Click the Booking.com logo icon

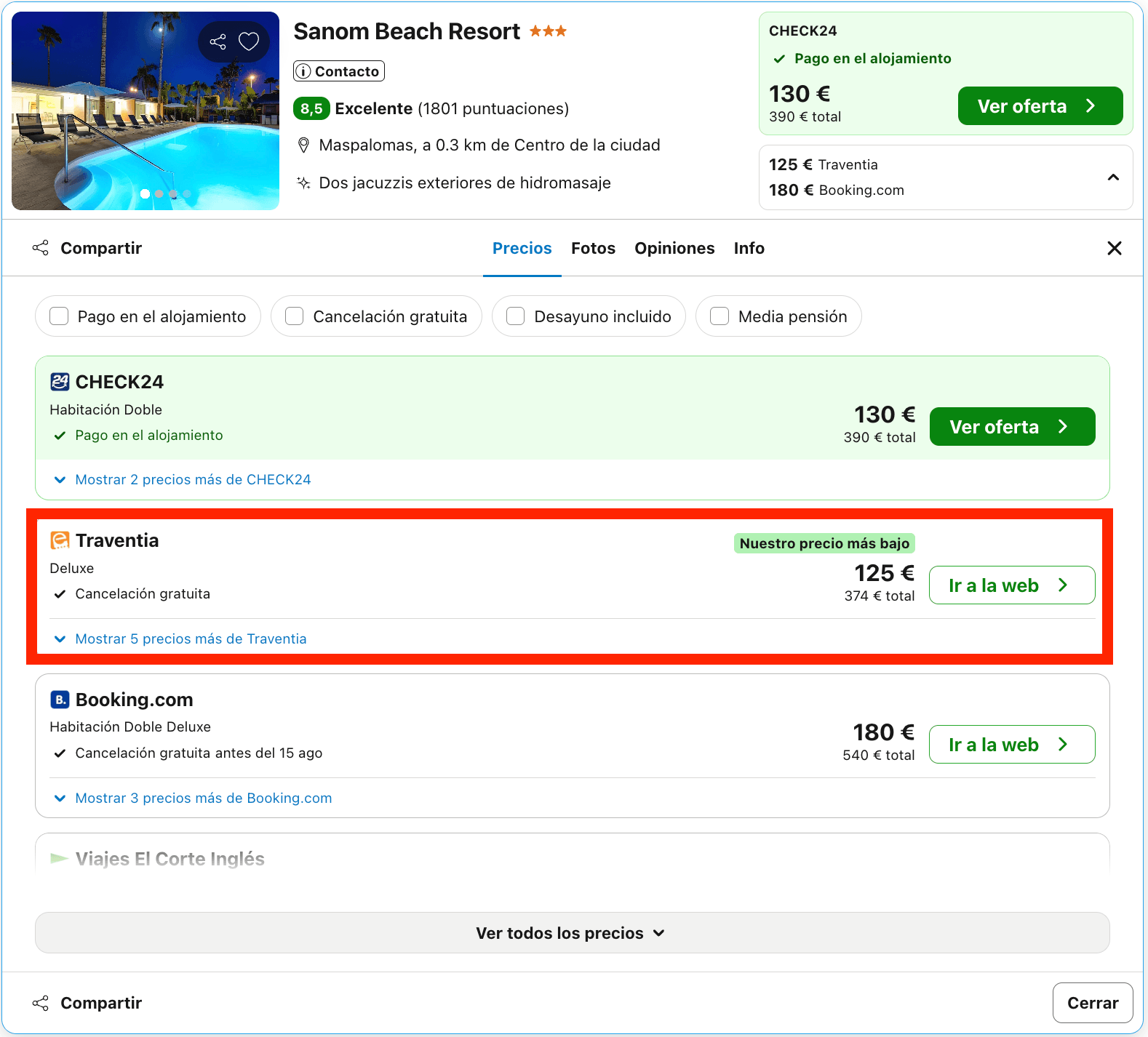pos(60,700)
